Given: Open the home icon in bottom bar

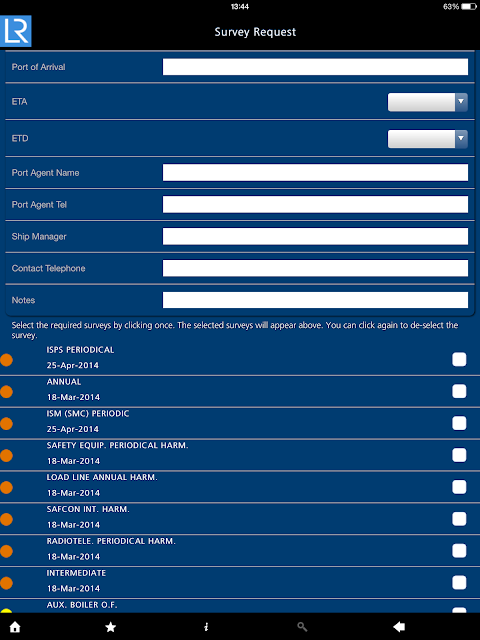Looking at the screenshot, I should (15, 627).
